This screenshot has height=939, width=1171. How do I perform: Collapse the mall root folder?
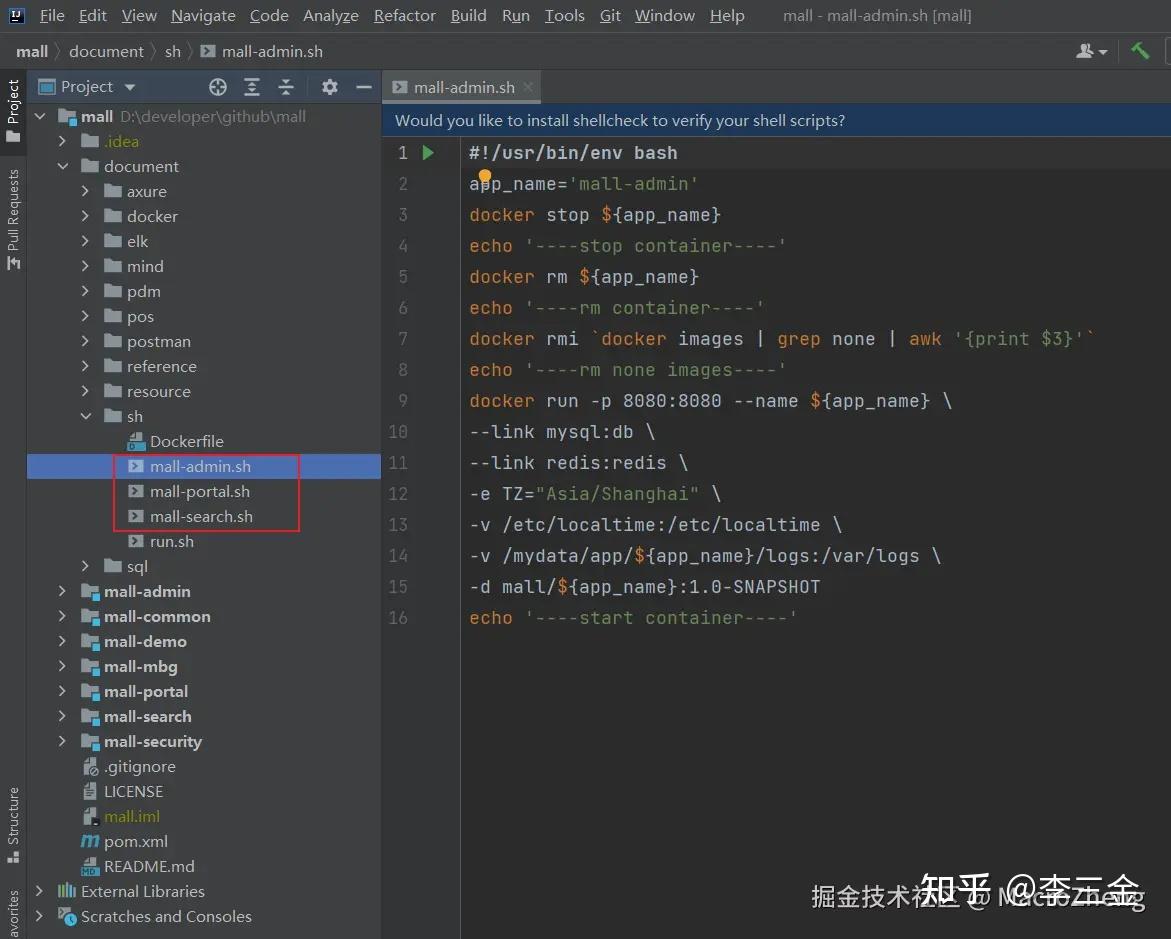point(40,117)
